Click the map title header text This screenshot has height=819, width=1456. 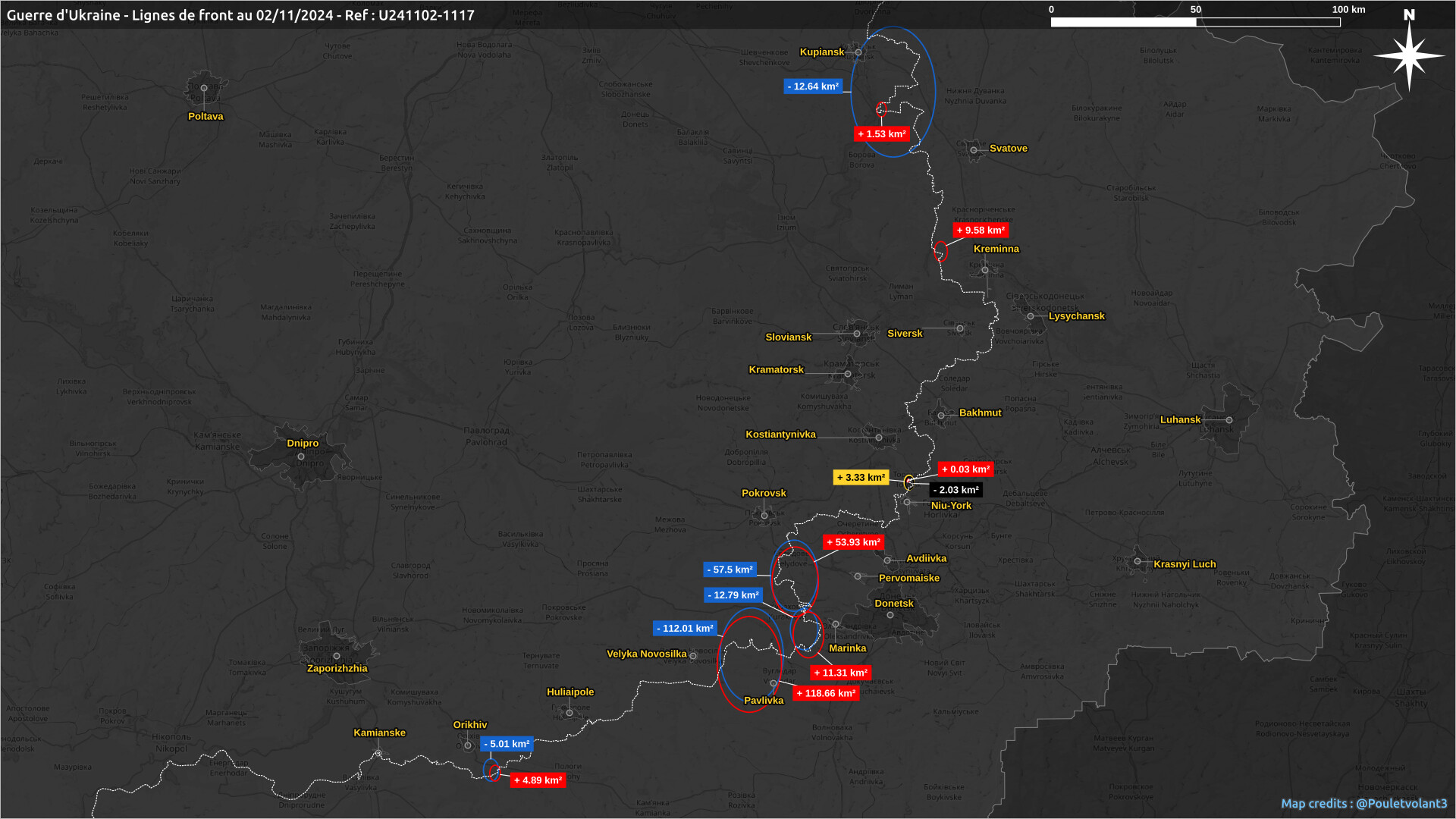coord(240,15)
